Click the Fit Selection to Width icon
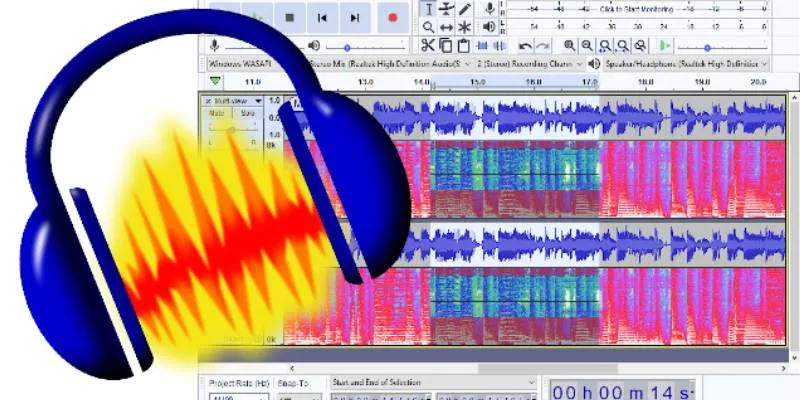800x400 pixels. (605, 46)
